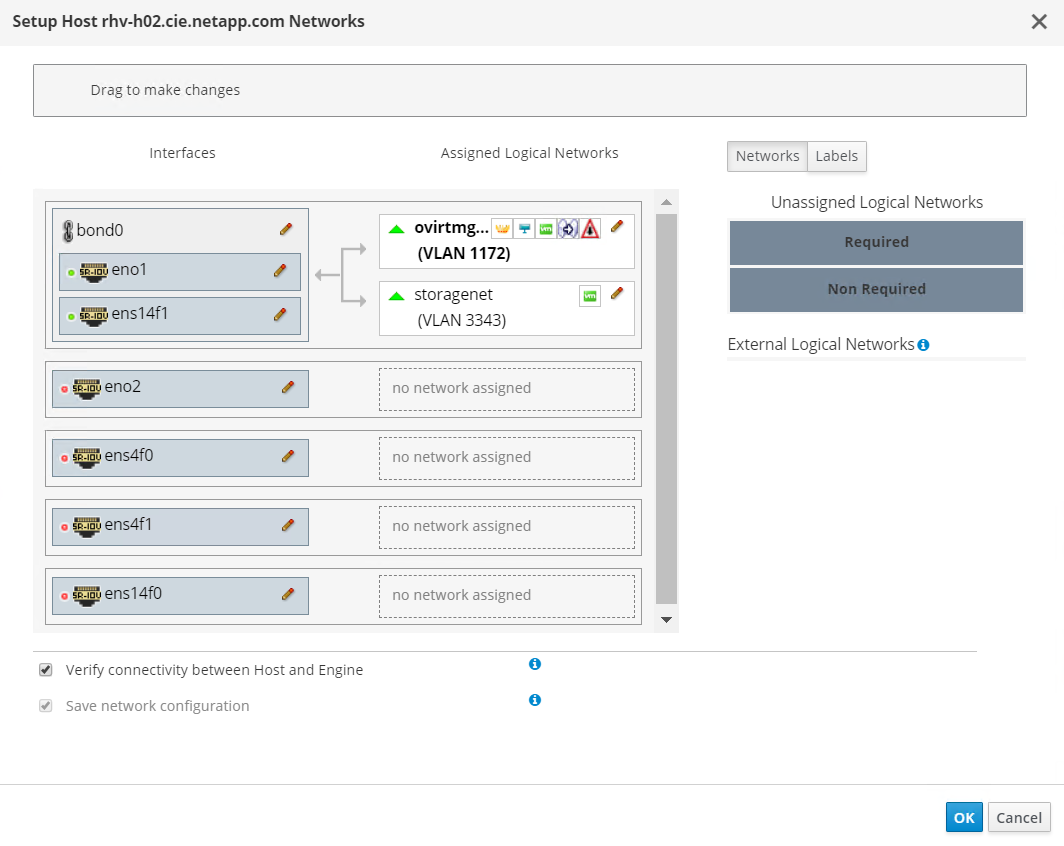
Task: Click the VM network icon on storagenet
Action: pos(590,296)
